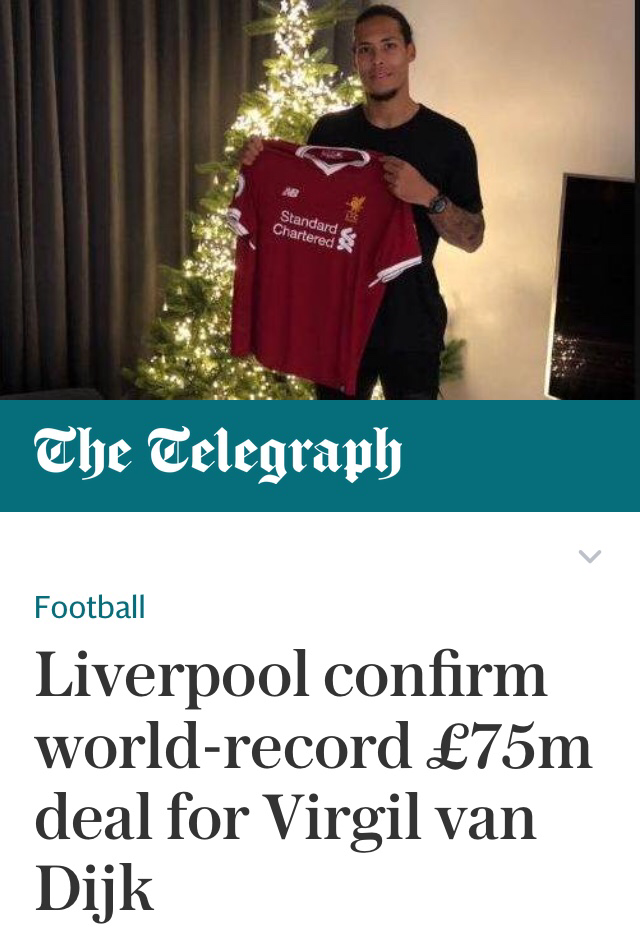Click "Virgil van" in the headline
Viewport: 640px width, 936px height.
click(398, 819)
